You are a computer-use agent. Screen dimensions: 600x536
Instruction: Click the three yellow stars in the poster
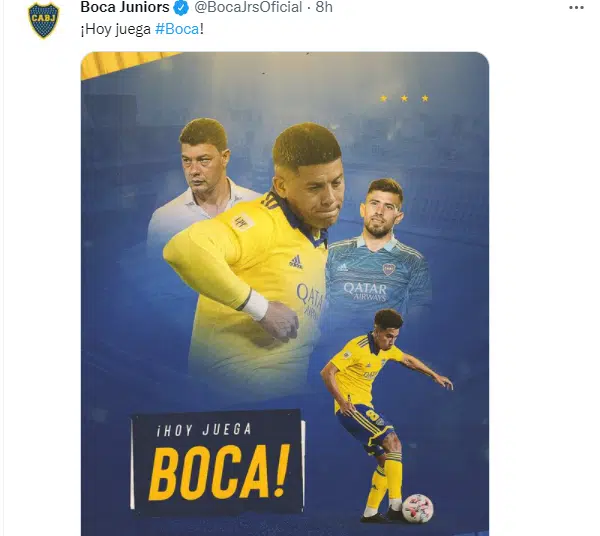coord(404,98)
